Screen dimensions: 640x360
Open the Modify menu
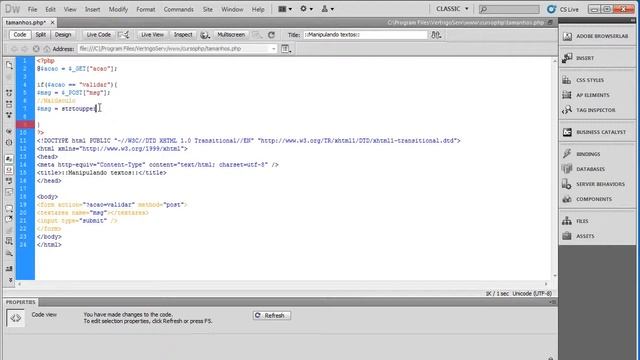(118, 9)
